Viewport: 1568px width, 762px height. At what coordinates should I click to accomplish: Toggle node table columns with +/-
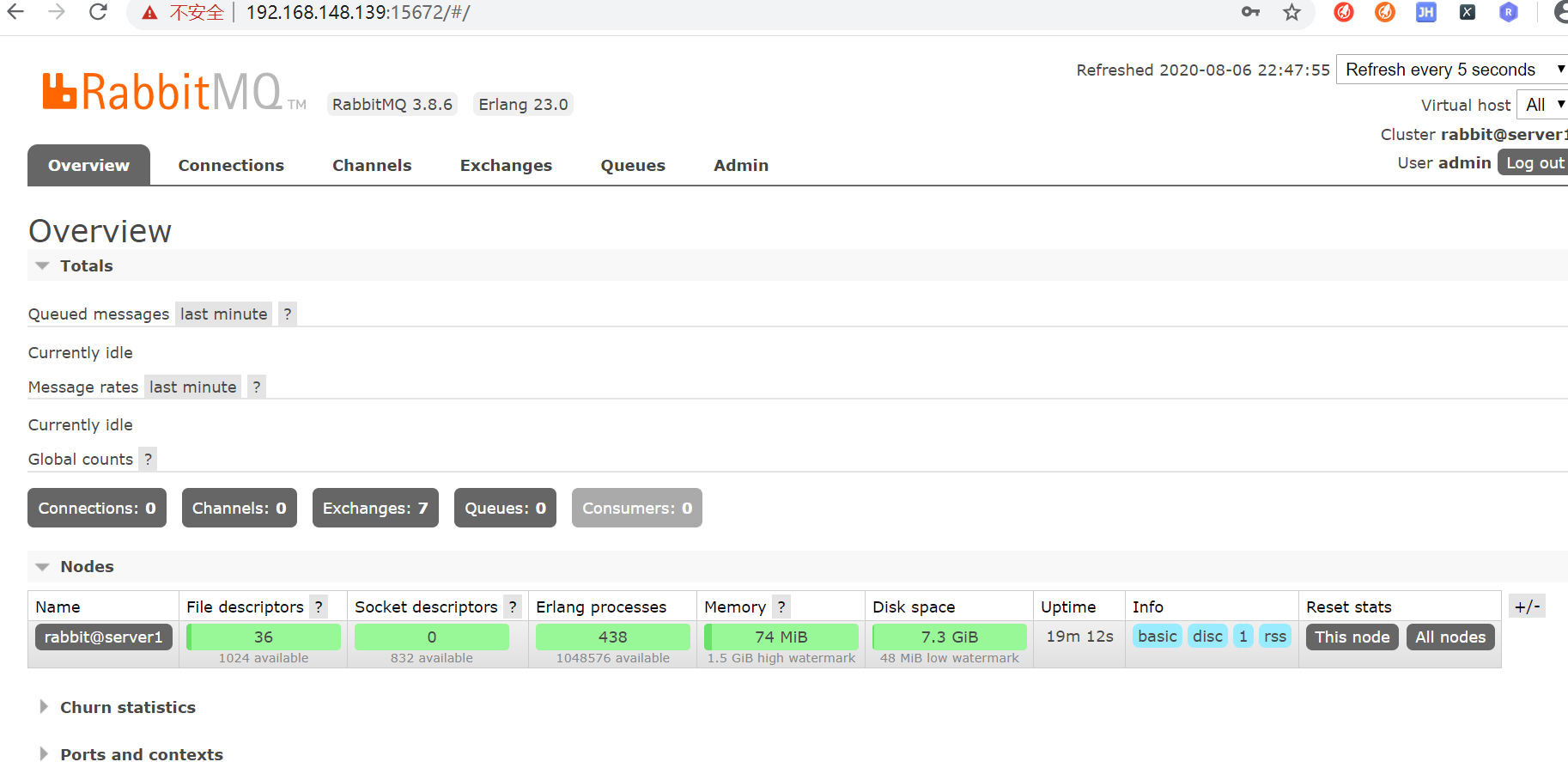point(1527,607)
